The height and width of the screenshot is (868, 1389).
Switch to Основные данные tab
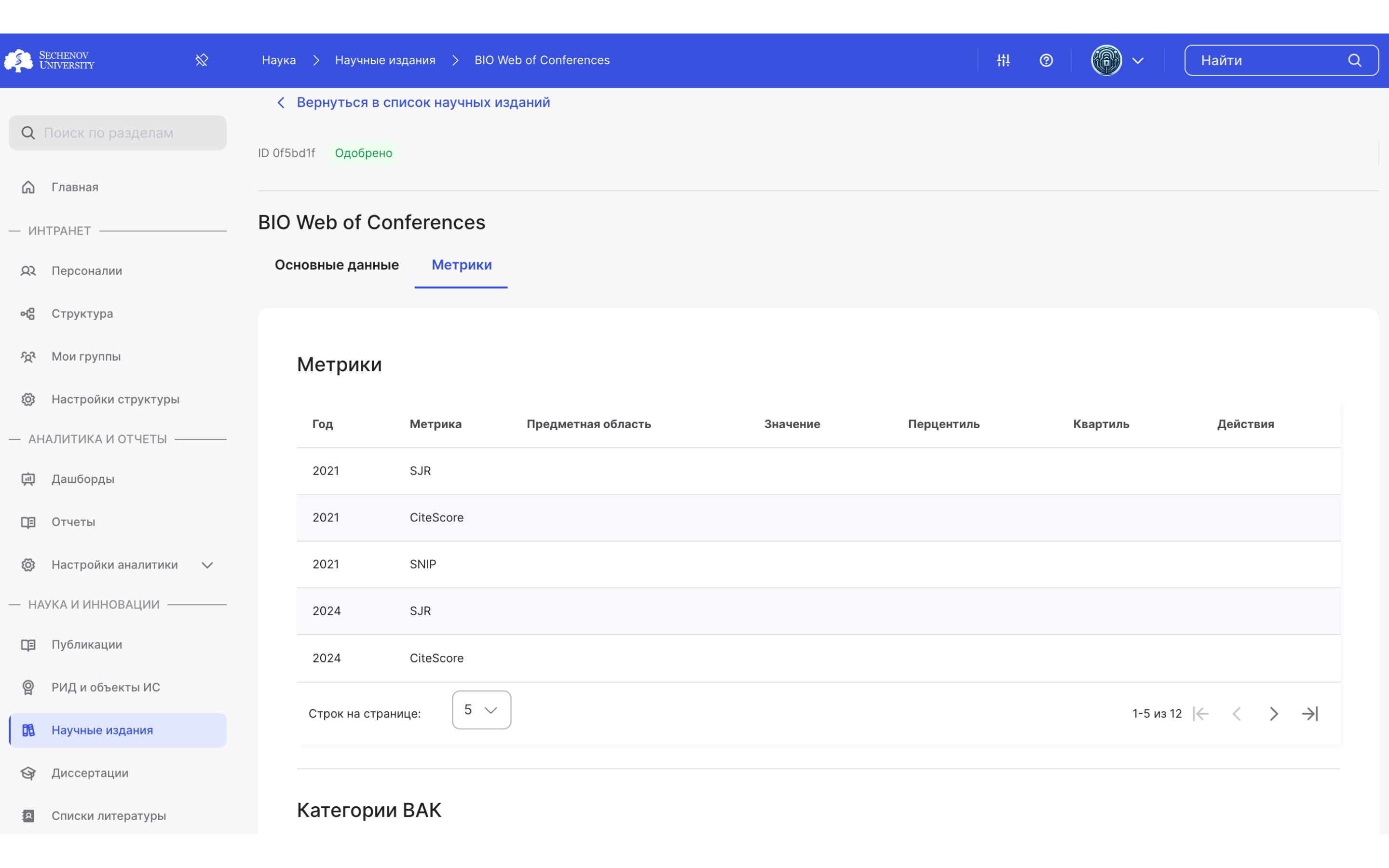pos(336,265)
